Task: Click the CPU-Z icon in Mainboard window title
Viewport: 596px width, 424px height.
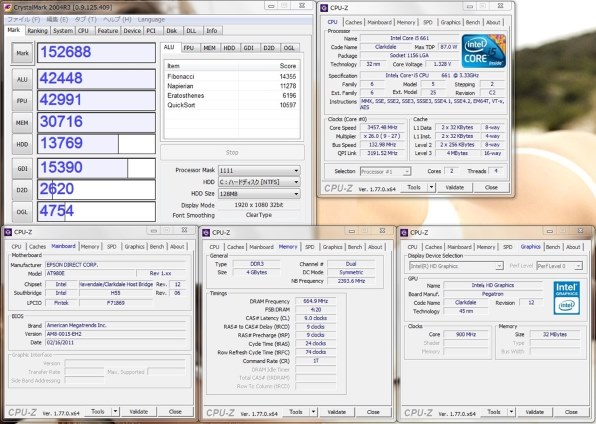Action: click(8, 232)
